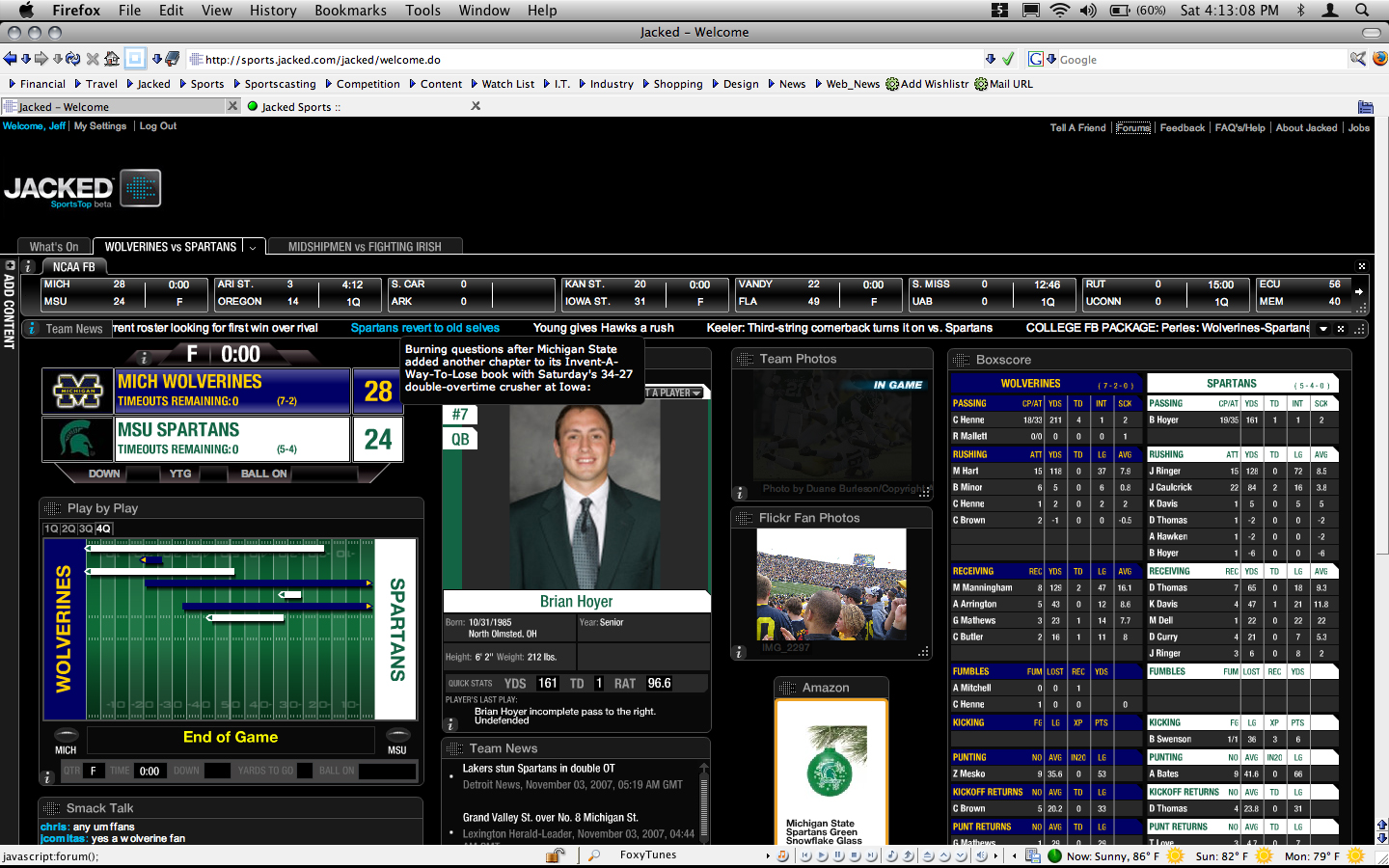Screen dimensions: 1389x868
Task: Open the History menu
Action: pyautogui.click(x=273, y=10)
